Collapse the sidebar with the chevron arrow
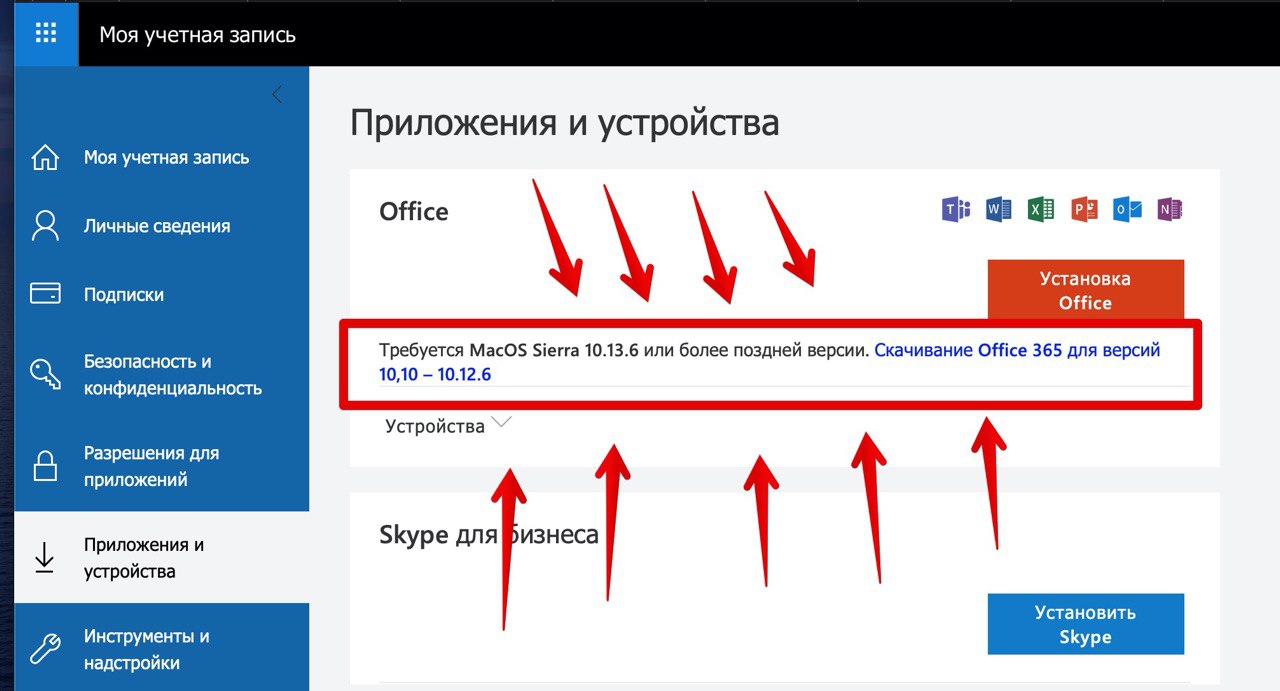Image resolution: width=1280 pixels, height=691 pixels. (277, 95)
